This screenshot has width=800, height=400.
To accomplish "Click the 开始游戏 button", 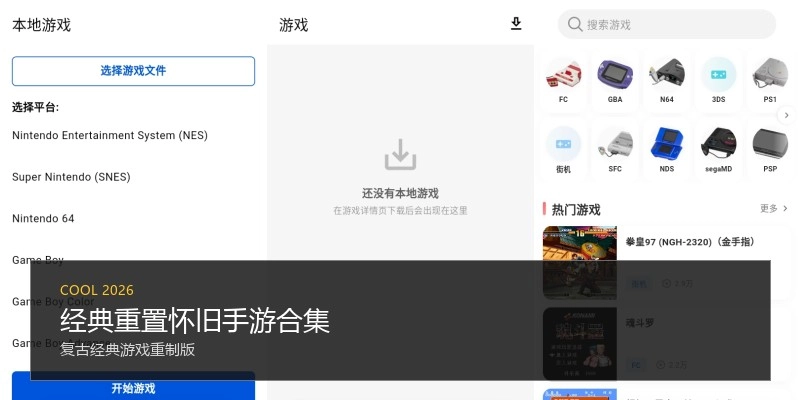I will click(x=133, y=388).
